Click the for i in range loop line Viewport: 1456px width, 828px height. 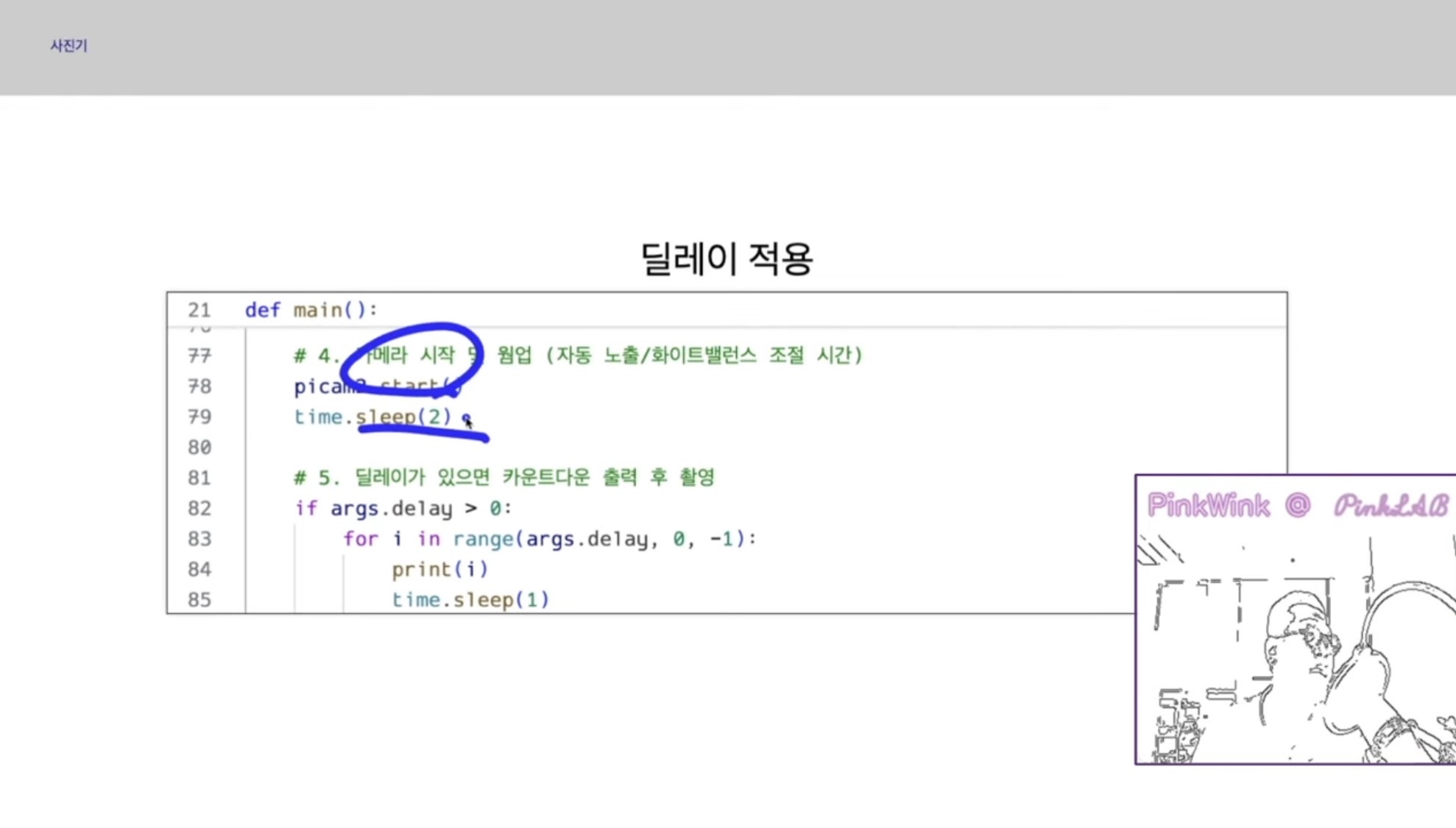click(549, 539)
